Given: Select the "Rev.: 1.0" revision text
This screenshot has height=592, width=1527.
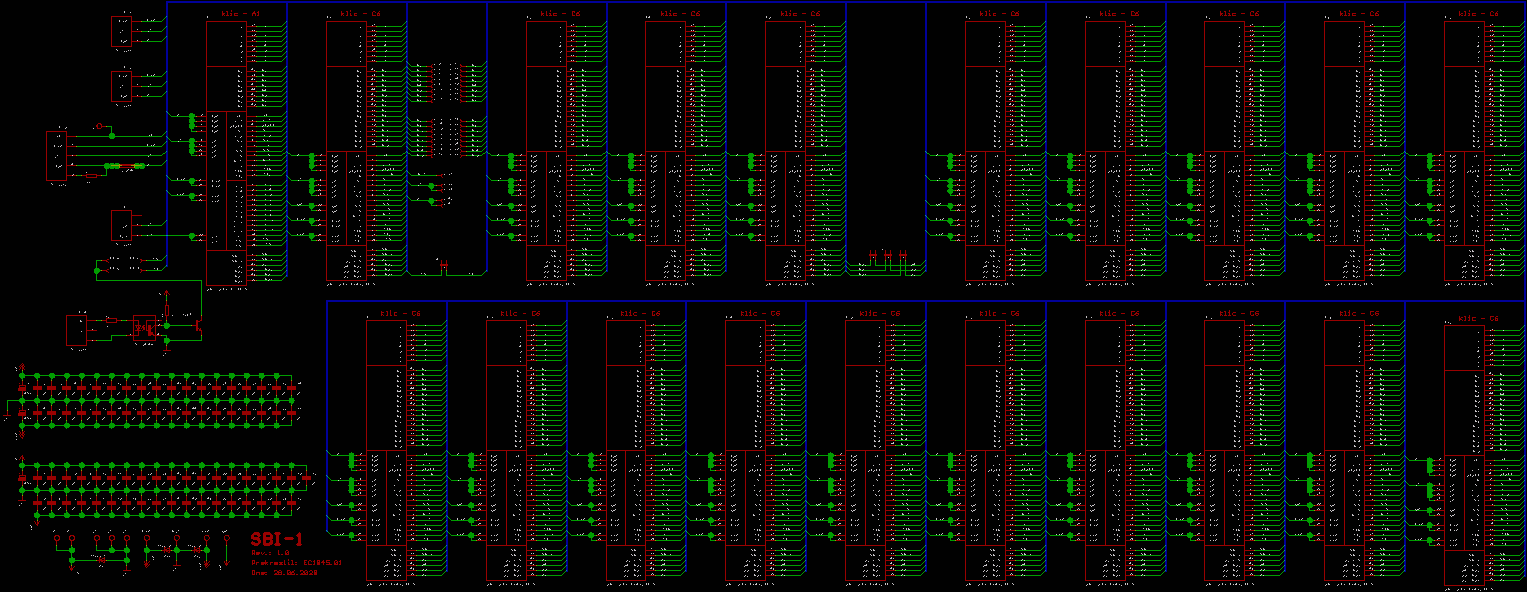Looking at the screenshot, I should 270,552.
